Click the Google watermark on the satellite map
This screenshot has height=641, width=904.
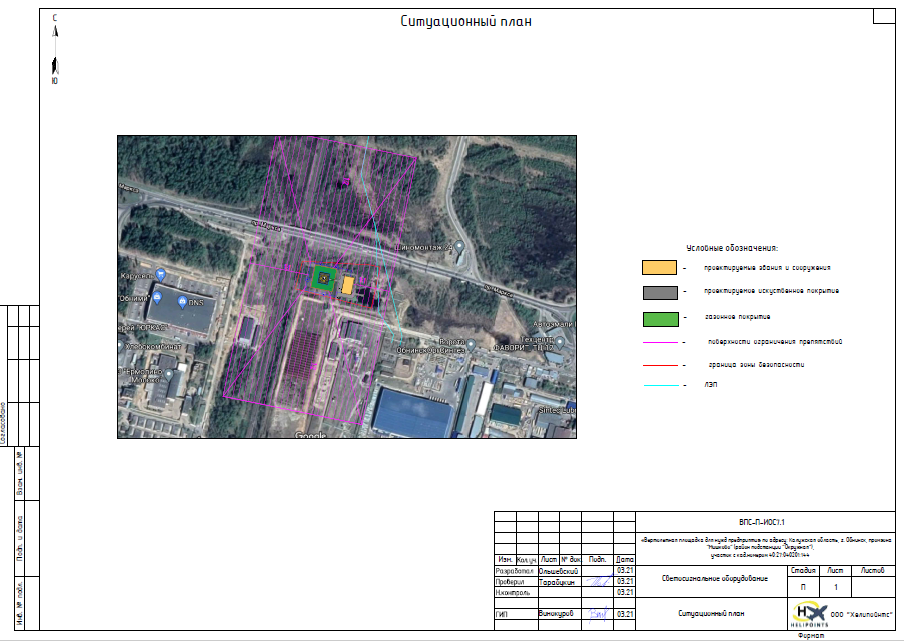click(310, 435)
